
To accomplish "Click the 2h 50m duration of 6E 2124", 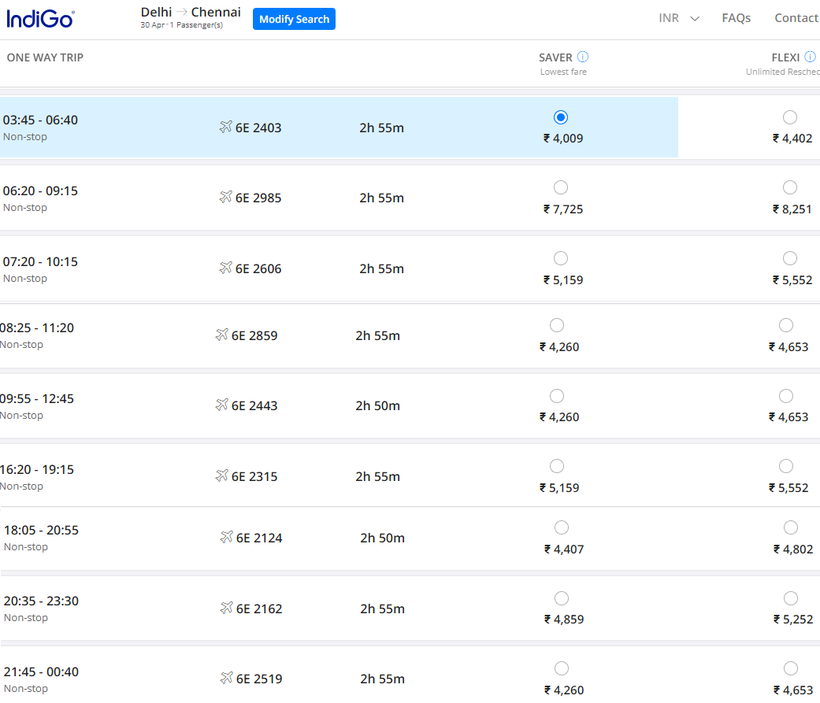I will coord(382,538).
